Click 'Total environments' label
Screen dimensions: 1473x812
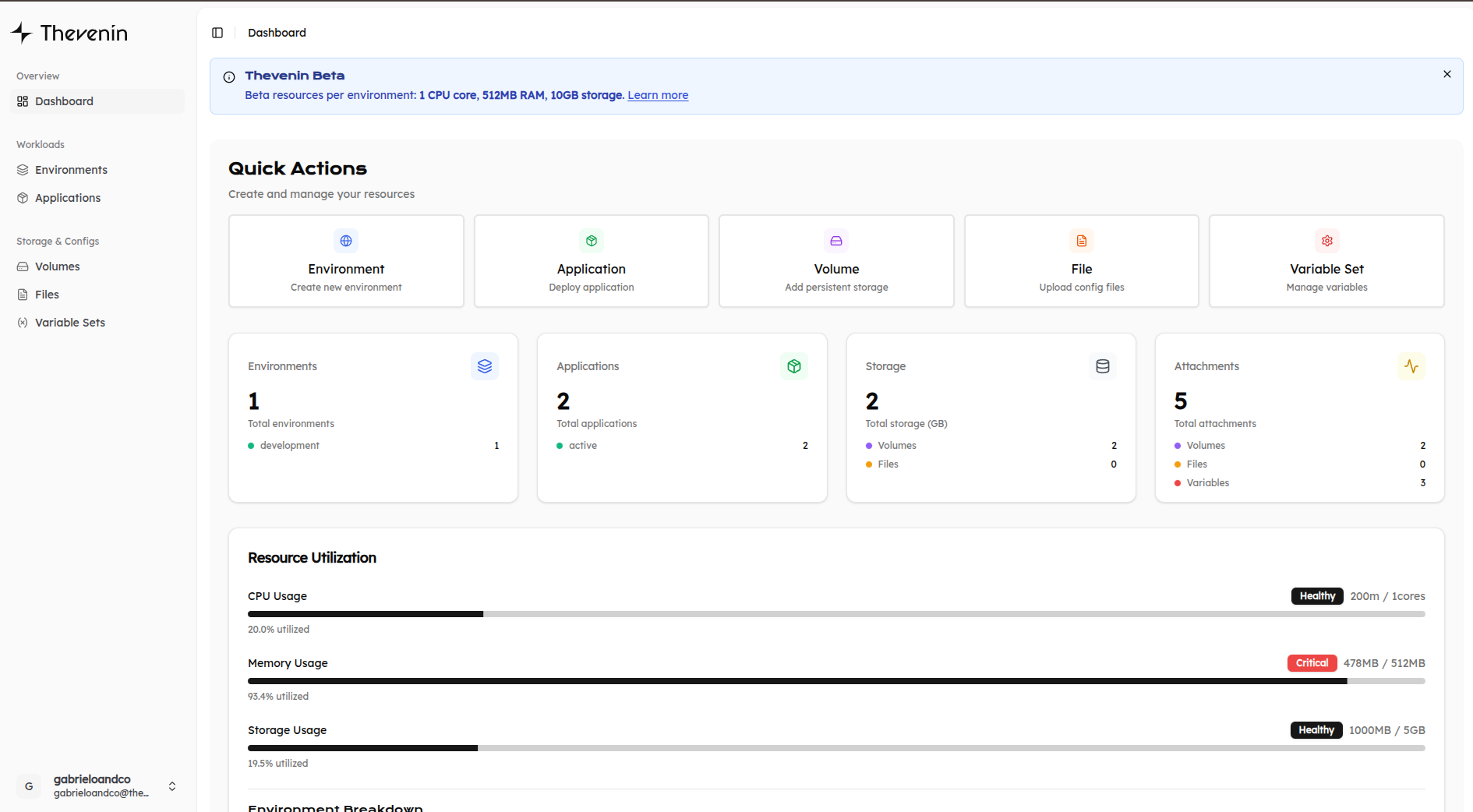[x=291, y=424]
